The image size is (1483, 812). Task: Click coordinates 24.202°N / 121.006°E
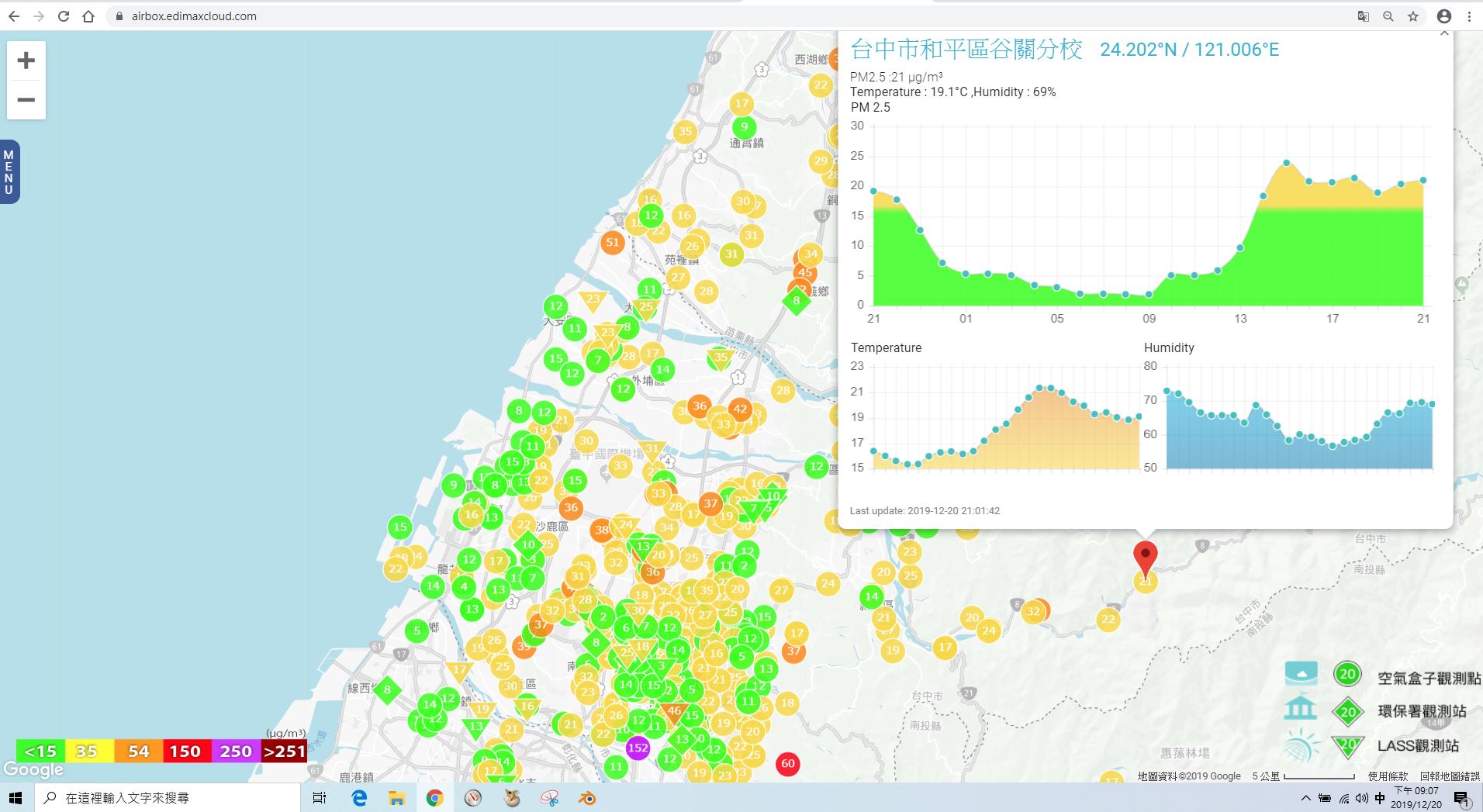1190,50
